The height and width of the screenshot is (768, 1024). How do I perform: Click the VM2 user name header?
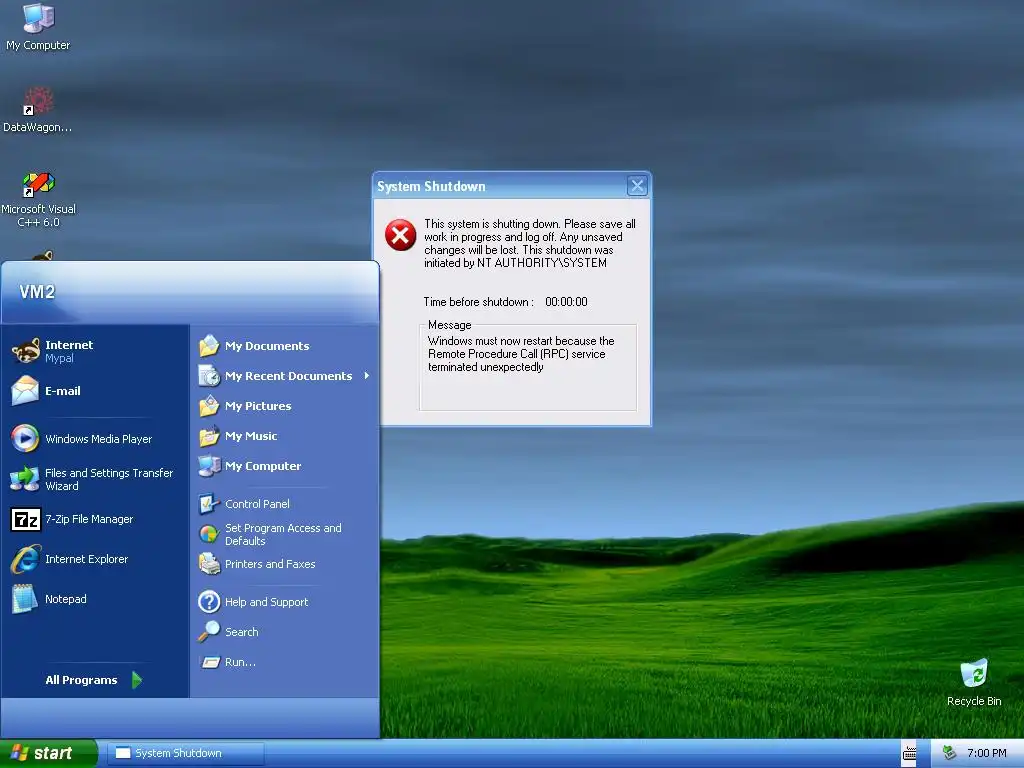pos(37,291)
